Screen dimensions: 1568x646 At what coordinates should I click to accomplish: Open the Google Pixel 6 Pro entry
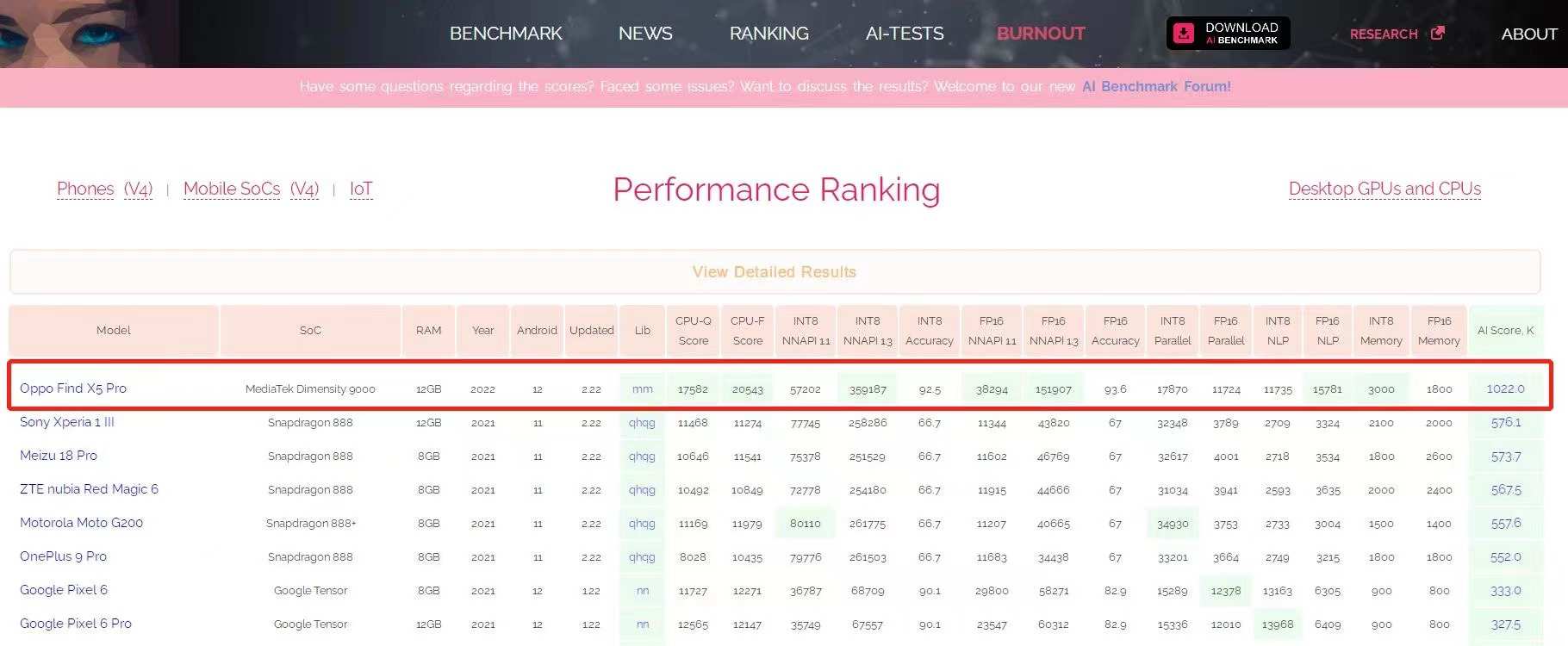(76, 624)
